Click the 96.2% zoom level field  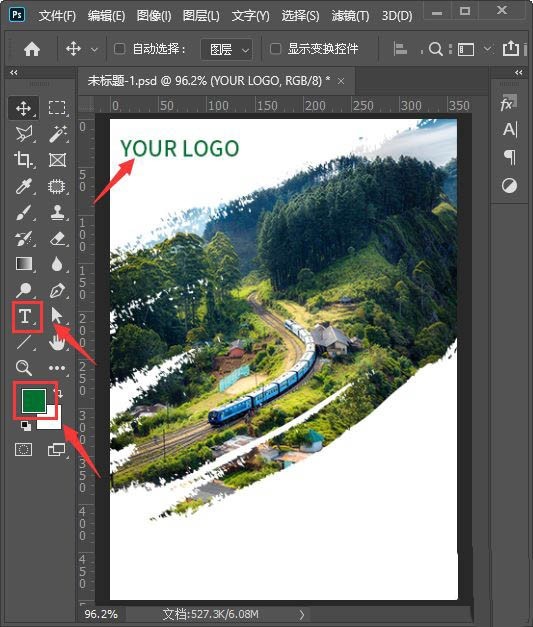tap(101, 614)
